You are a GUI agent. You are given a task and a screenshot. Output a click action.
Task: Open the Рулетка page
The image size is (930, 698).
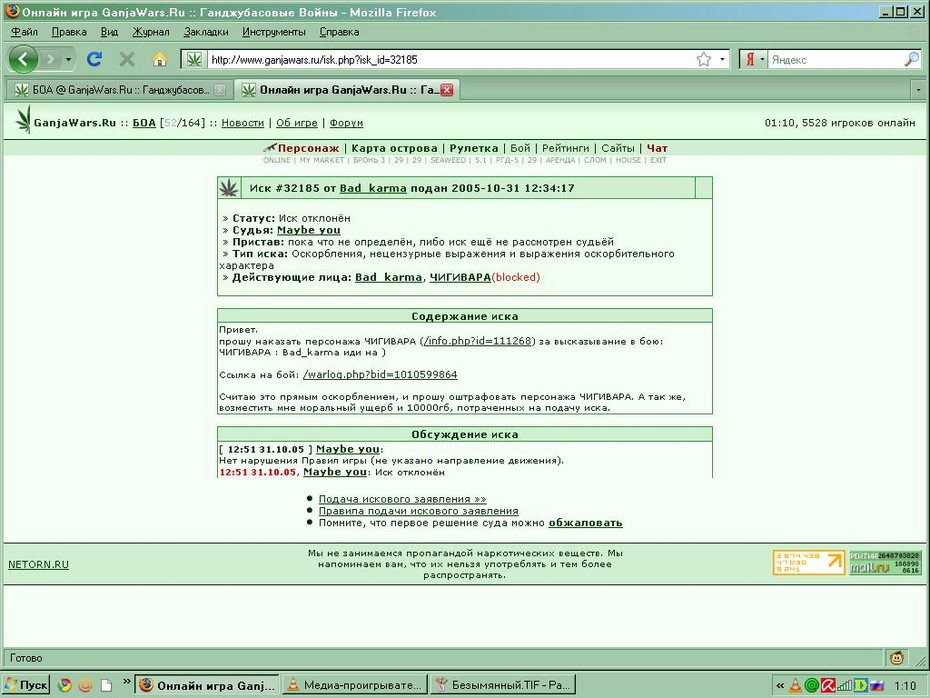pyautogui.click(x=474, y=148)
